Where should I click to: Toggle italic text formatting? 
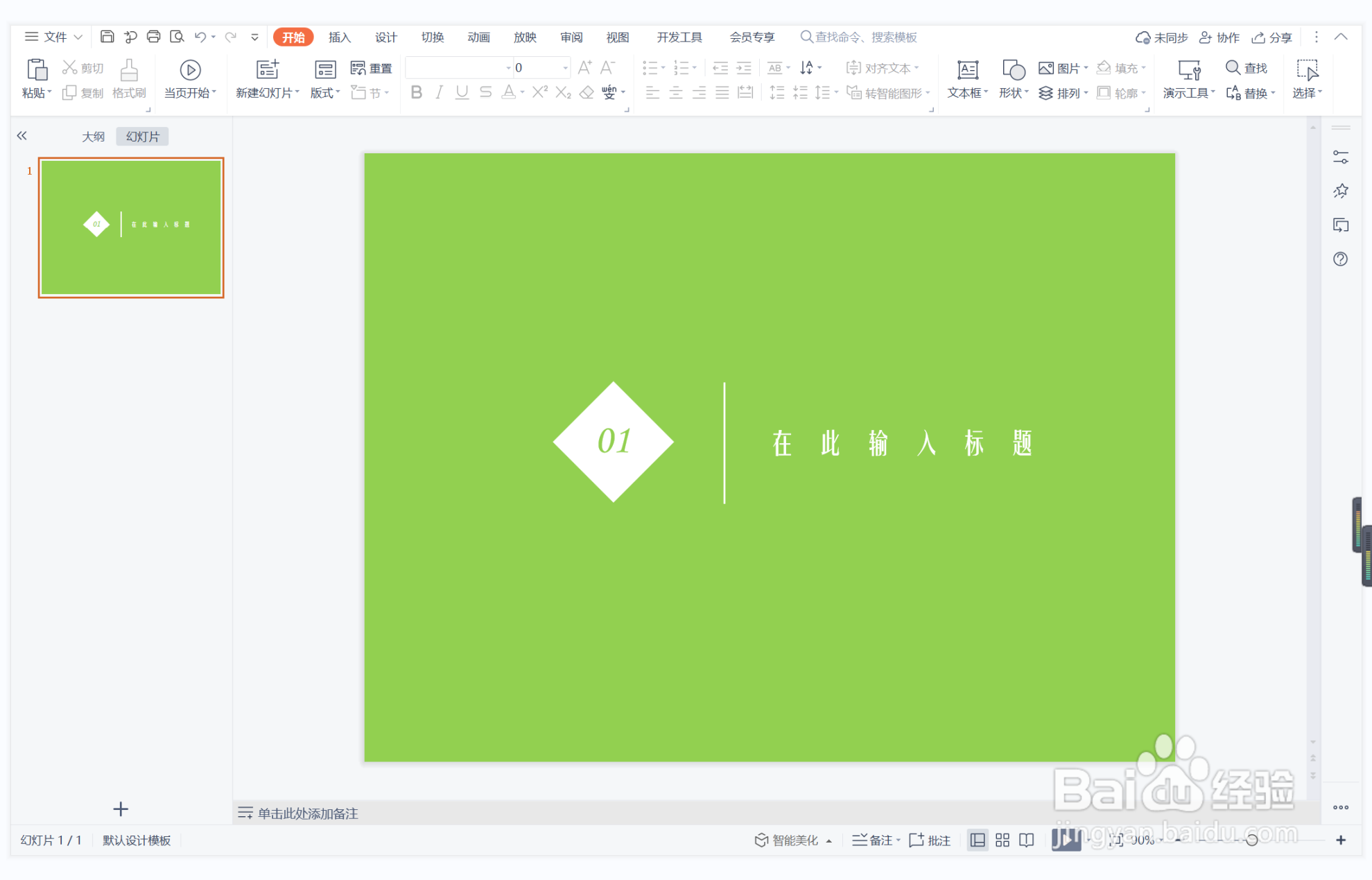click(x=439, y=92)
